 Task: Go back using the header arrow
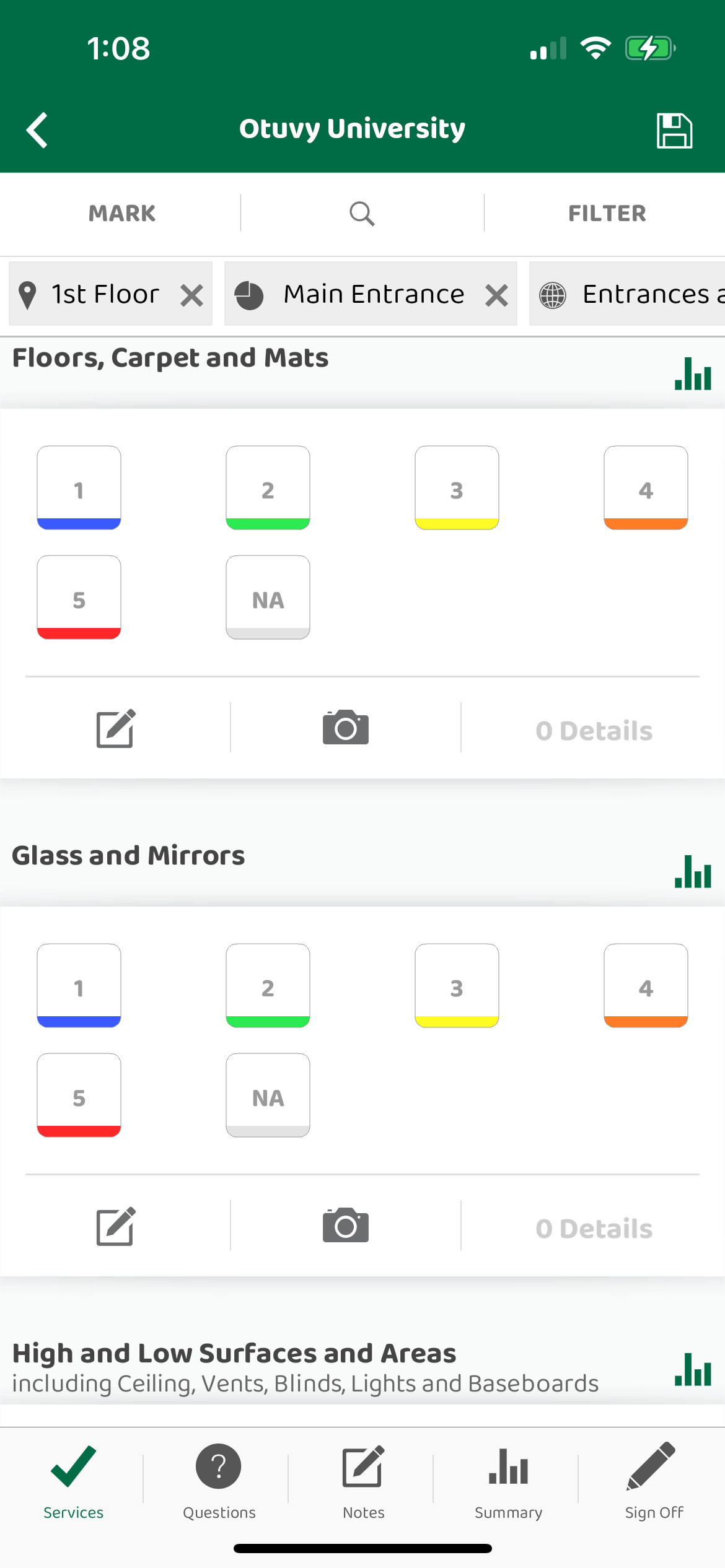pyautogui.click(x=37, y=130)
